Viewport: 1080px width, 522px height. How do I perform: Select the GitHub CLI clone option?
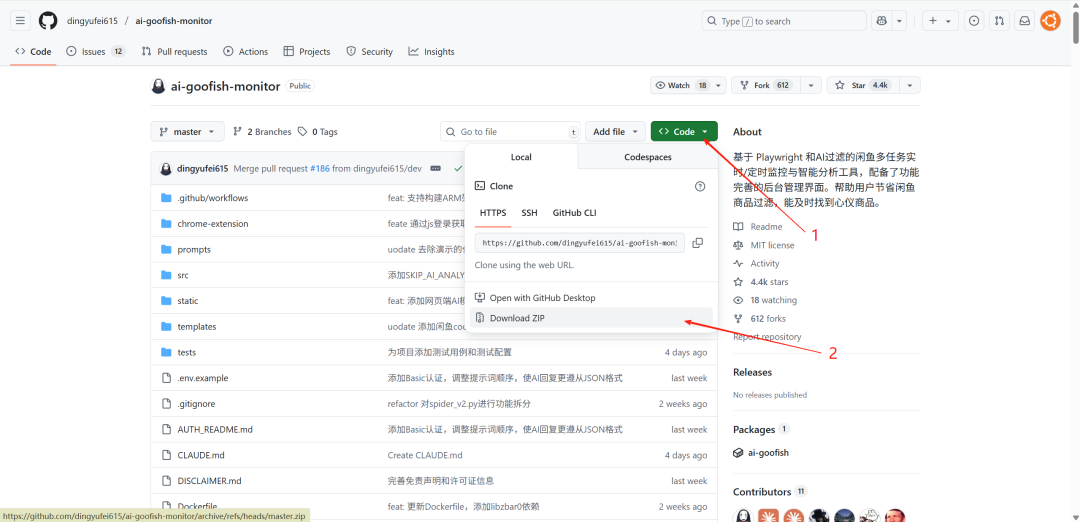click(x=574, y=213)
